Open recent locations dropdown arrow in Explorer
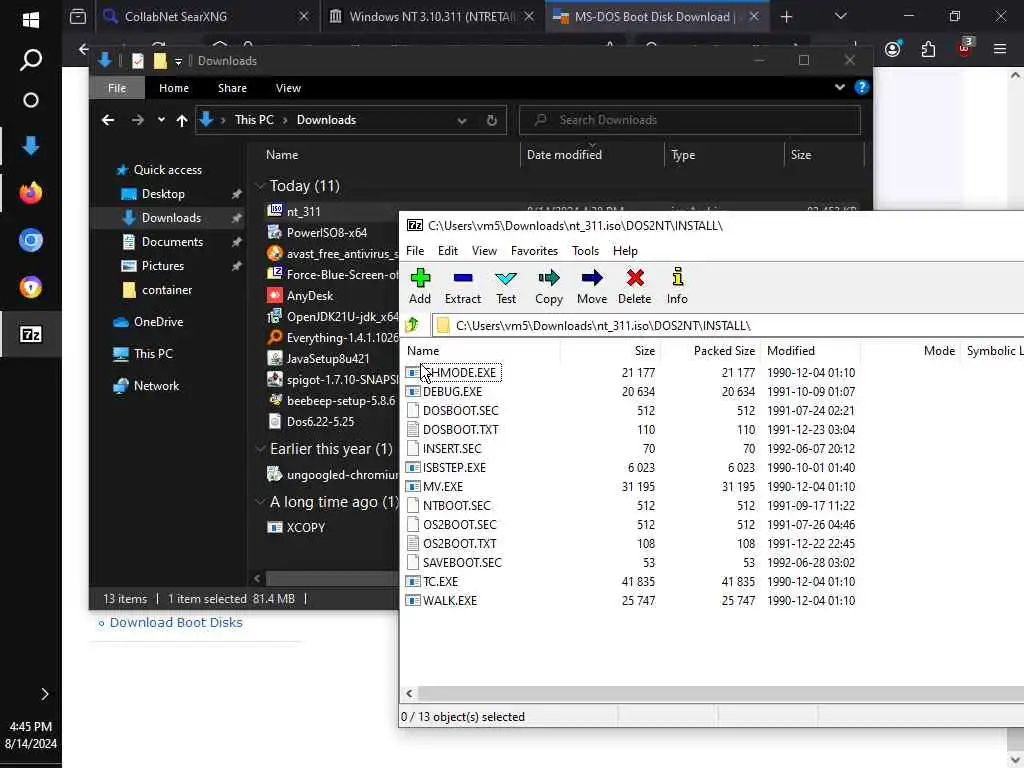Viewport: 1024px width, 768px height. [161, 120]
